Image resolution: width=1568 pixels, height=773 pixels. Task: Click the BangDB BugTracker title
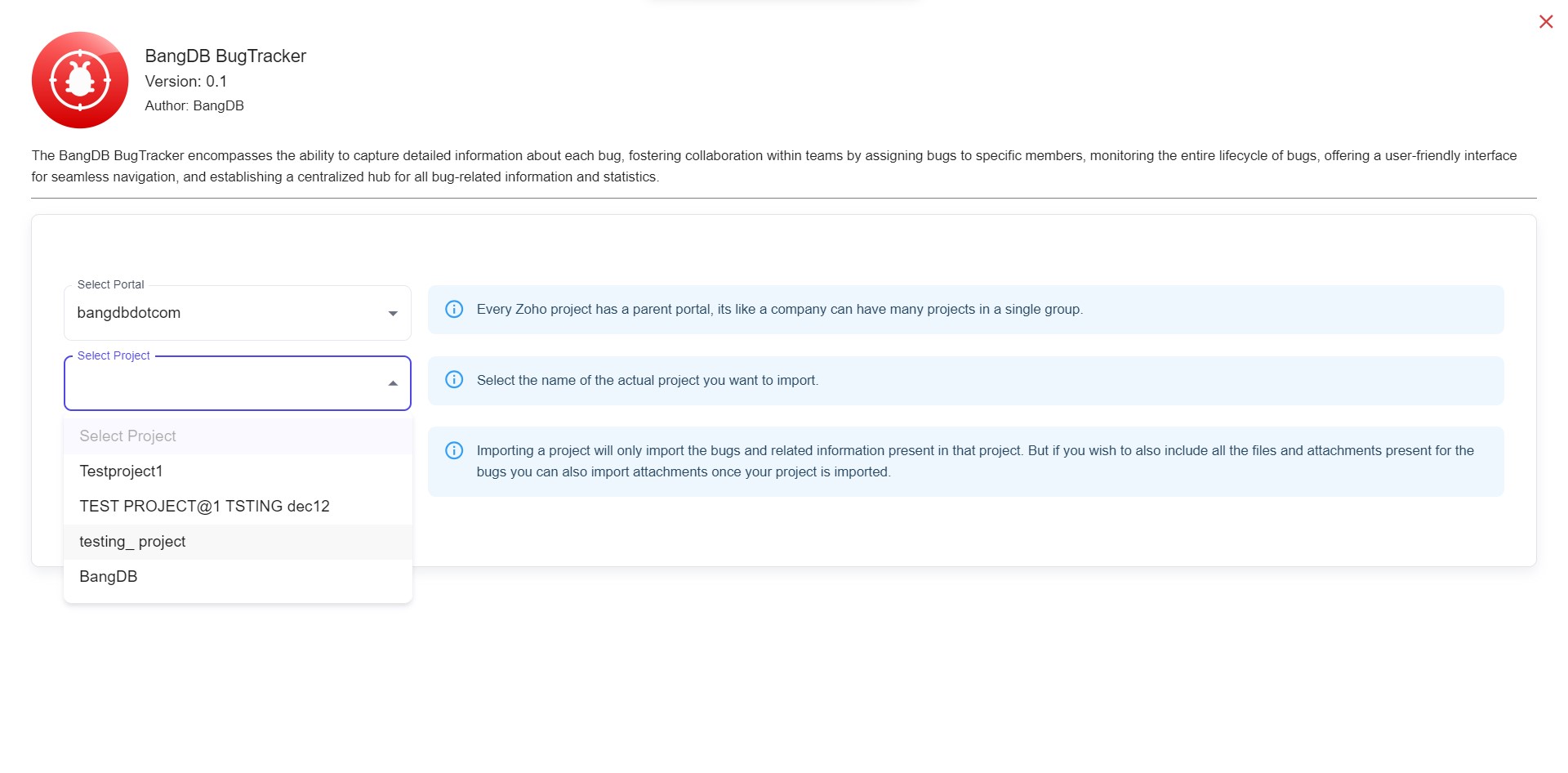coord(225,56)
